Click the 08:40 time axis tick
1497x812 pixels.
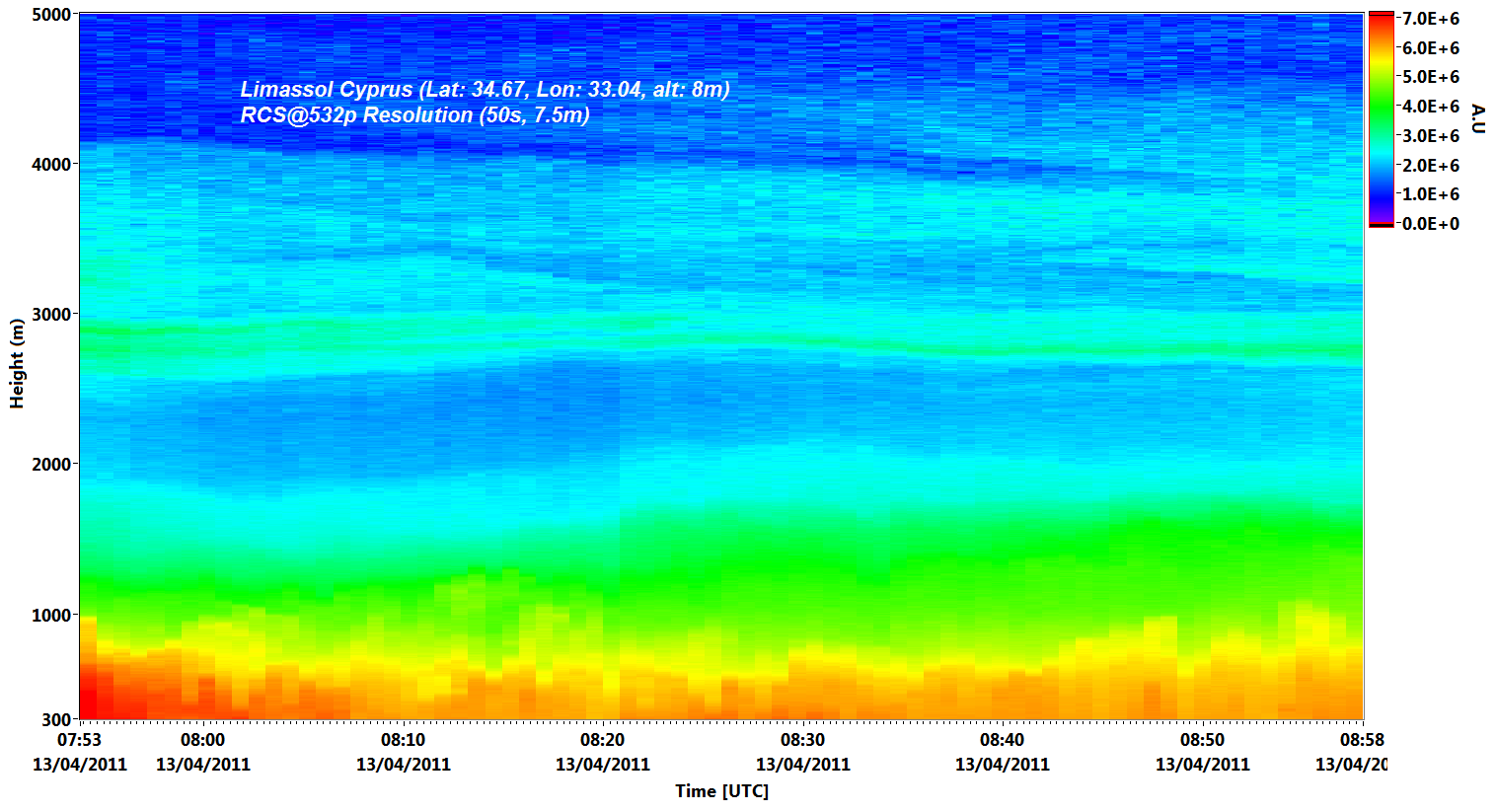(1002, 740)
